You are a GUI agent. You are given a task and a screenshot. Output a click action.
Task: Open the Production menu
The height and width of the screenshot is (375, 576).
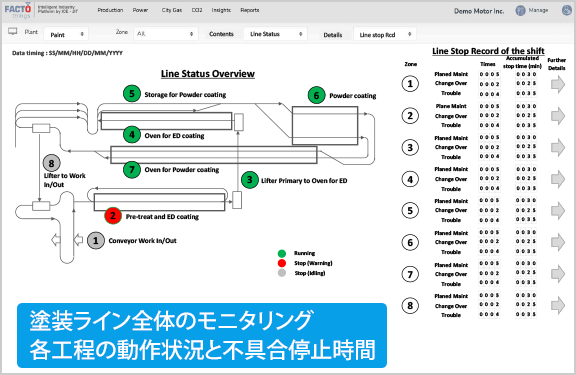tap(110, 10)
